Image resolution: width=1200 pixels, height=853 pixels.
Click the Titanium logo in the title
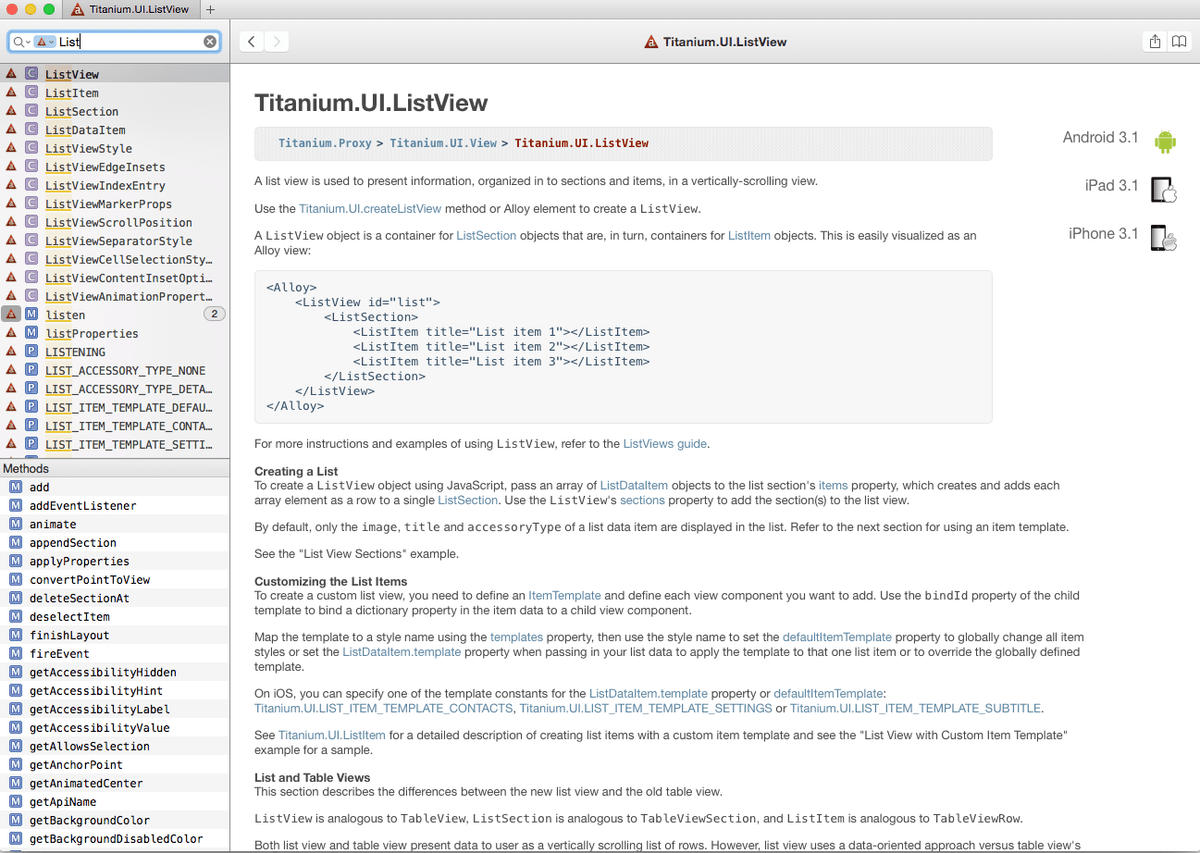click(651, 42)
